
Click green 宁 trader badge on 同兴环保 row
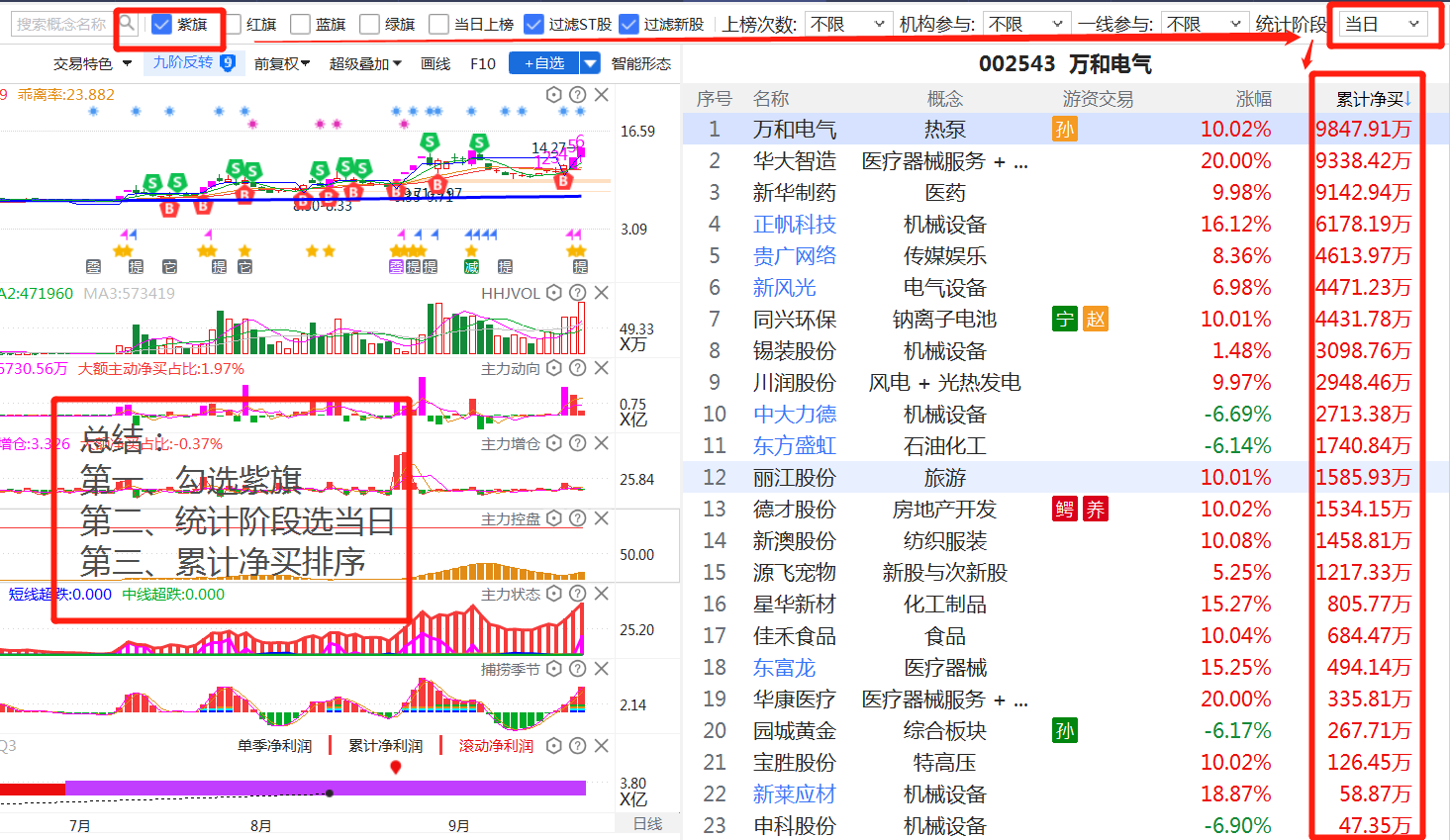point(1064,320)
